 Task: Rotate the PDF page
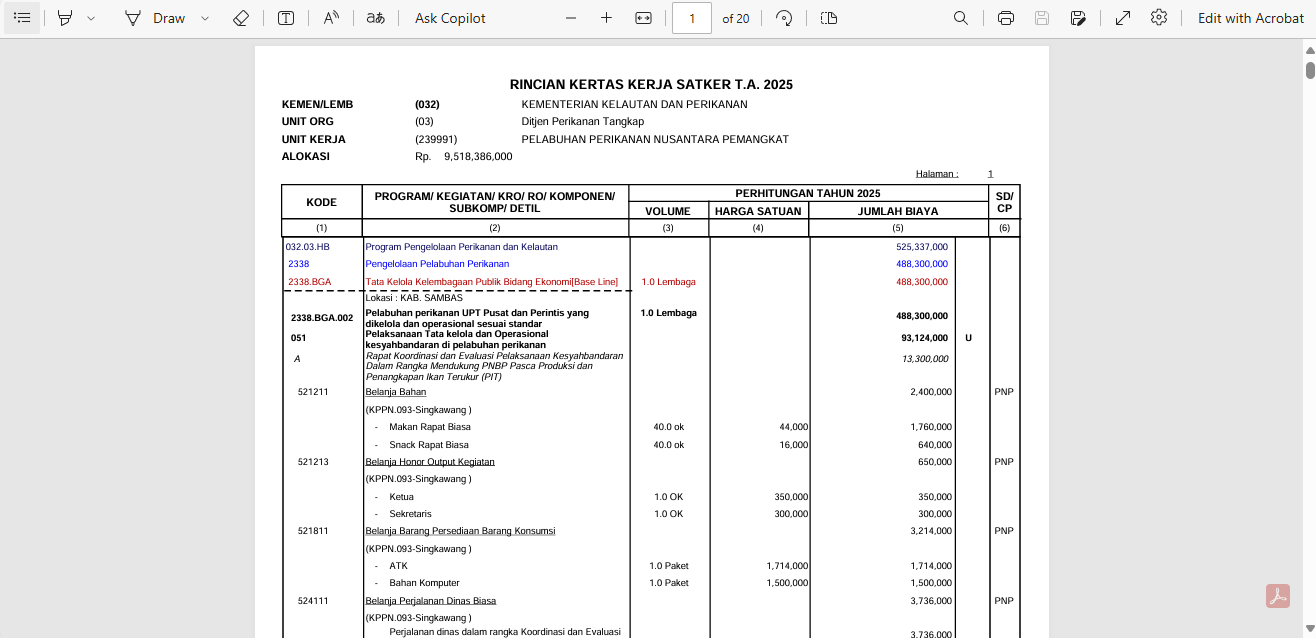click(784, 18)
